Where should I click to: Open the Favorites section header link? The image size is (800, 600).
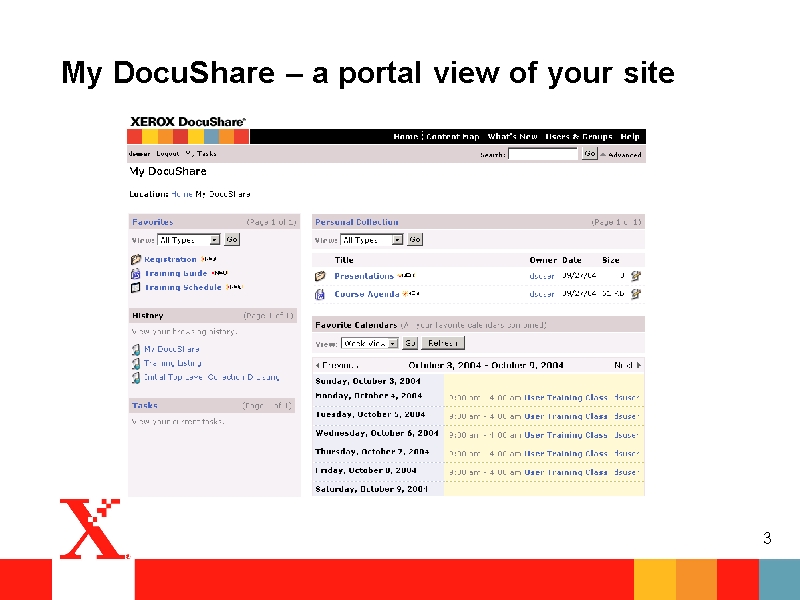153,222
